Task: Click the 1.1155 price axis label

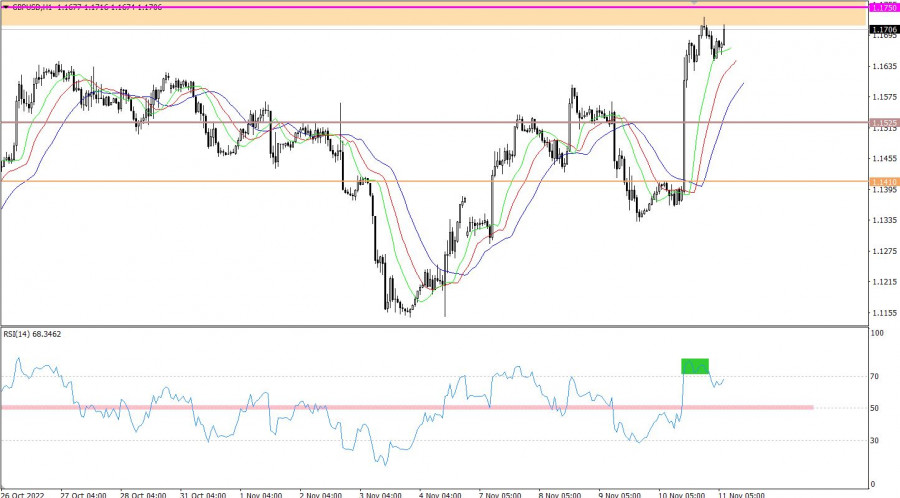Action: pyautogui.click(x=883, y=313)
